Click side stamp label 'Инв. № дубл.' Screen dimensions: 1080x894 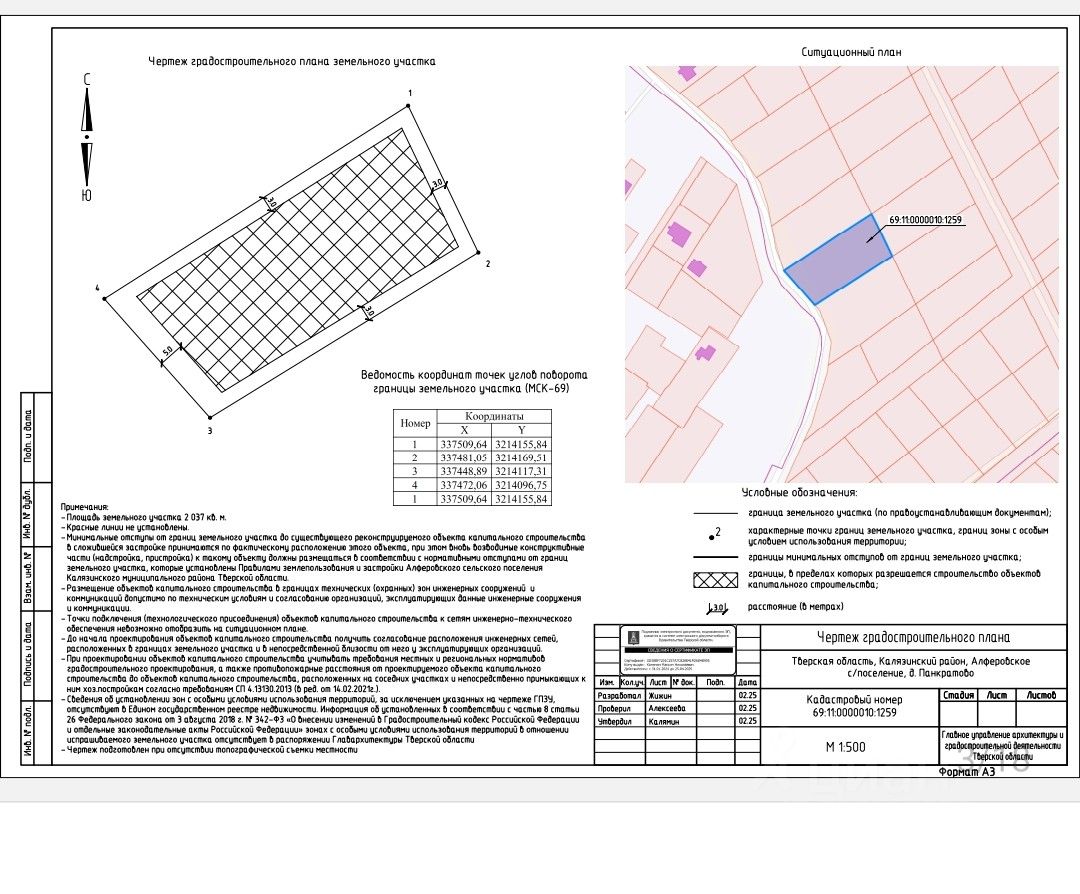point(28,514)
